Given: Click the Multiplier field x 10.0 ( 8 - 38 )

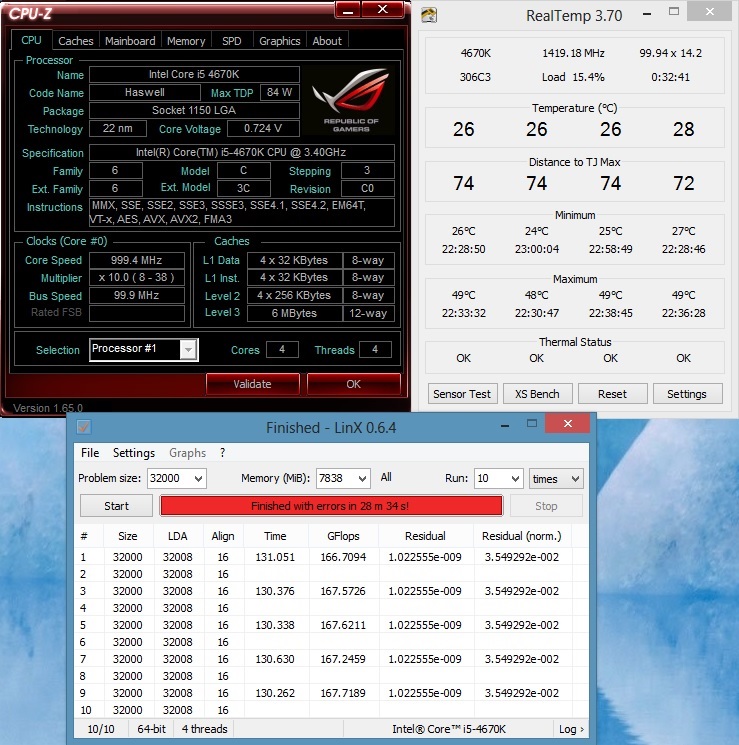Looking at the screenshot, I should [137, 277].
